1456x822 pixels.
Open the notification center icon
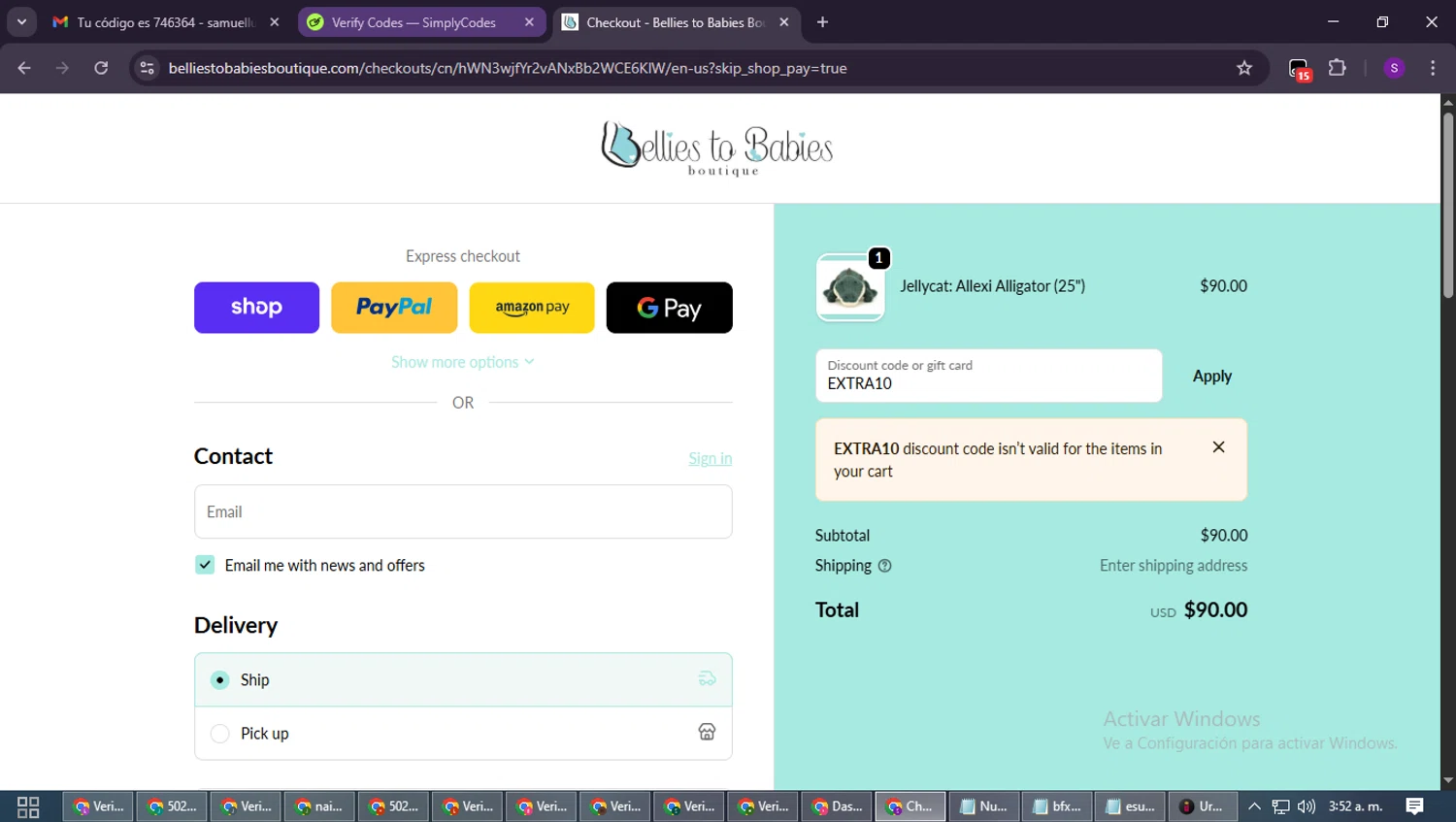point(1415,806)
